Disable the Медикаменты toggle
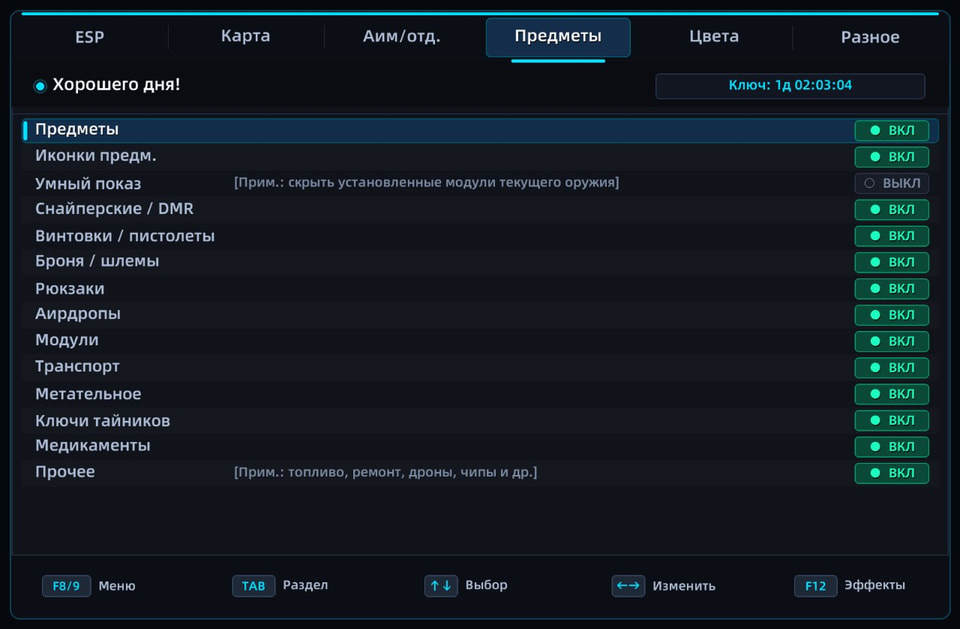960x629 pixels. pos(891,446)
